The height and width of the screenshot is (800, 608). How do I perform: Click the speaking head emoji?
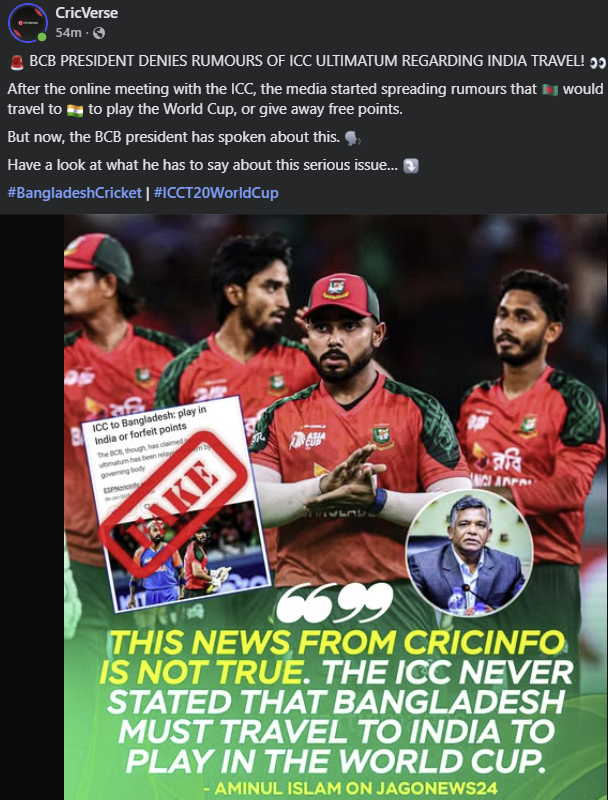[352, 138]
